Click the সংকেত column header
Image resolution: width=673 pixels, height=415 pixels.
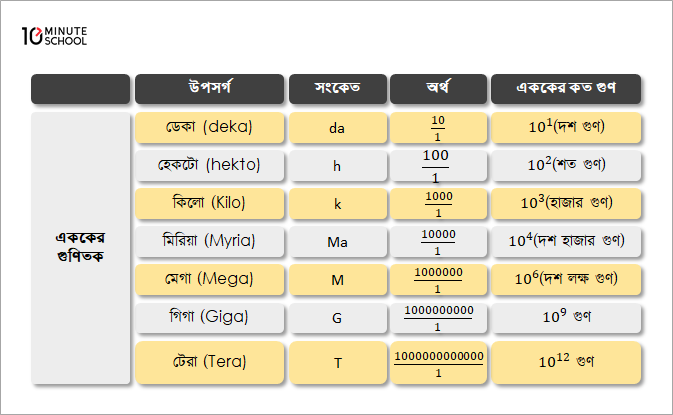336,89
